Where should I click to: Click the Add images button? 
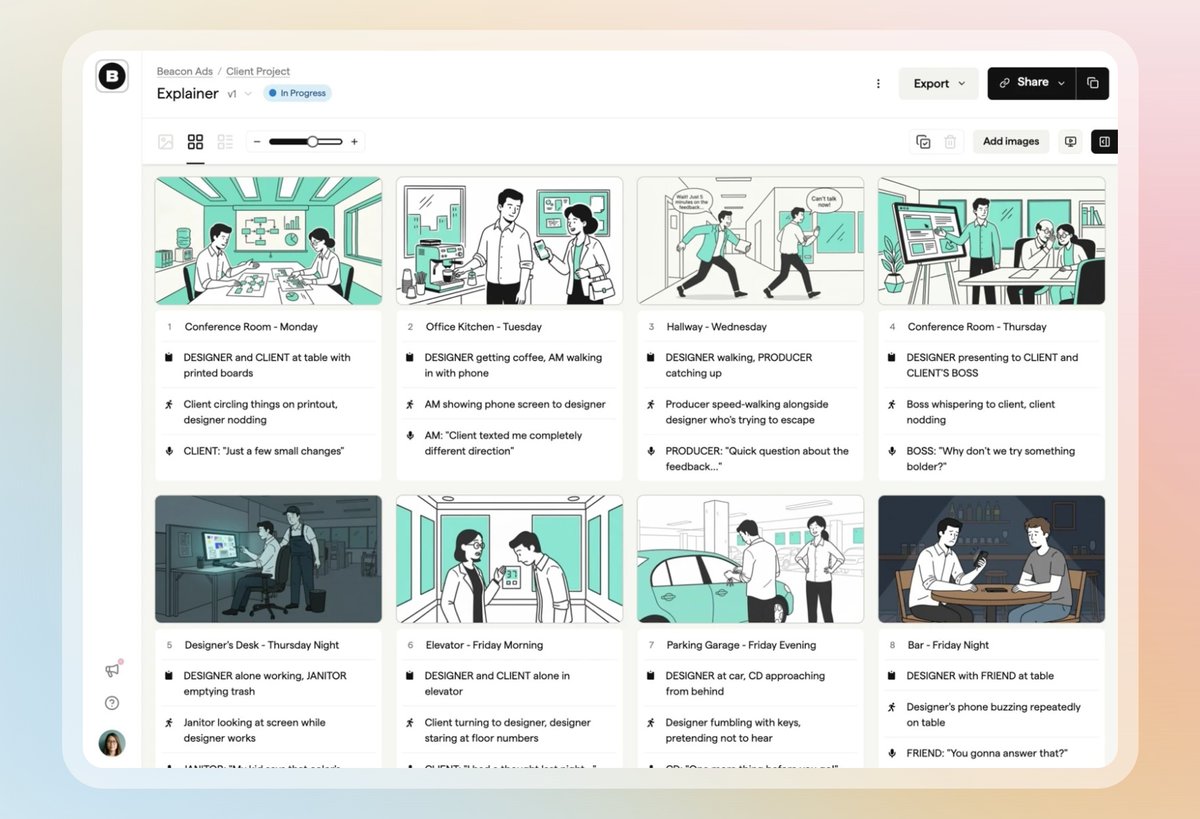1011,142
